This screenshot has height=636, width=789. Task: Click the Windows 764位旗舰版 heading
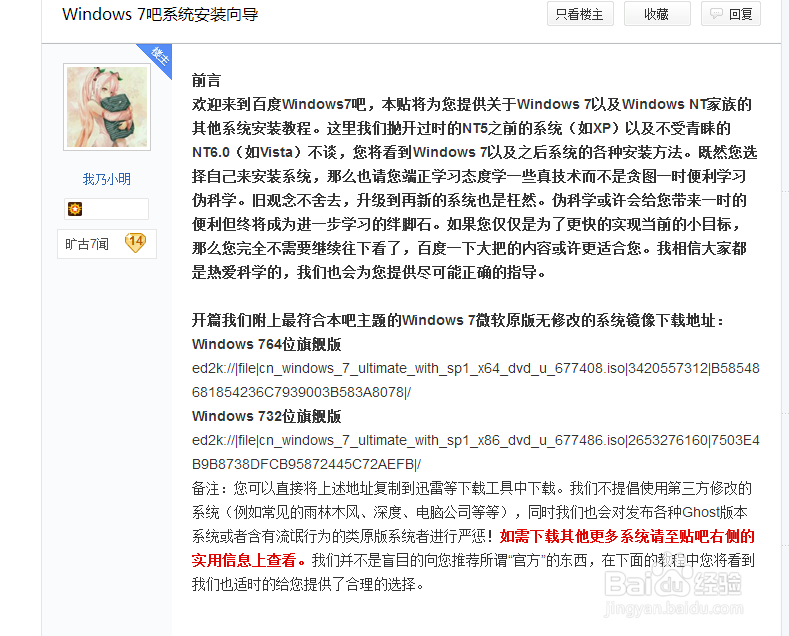pos(267,344)
